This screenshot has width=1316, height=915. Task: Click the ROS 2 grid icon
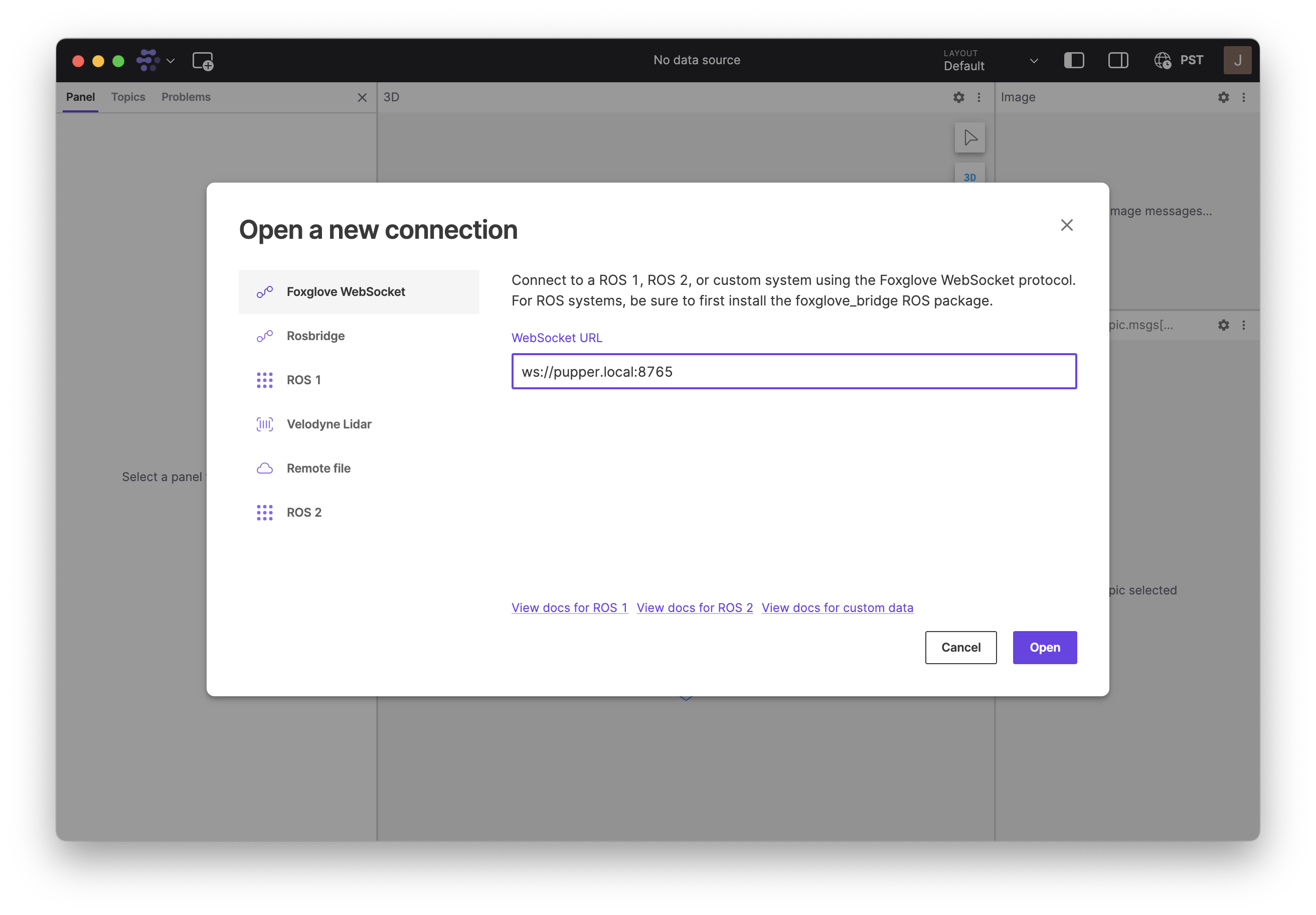pos(264,513)
